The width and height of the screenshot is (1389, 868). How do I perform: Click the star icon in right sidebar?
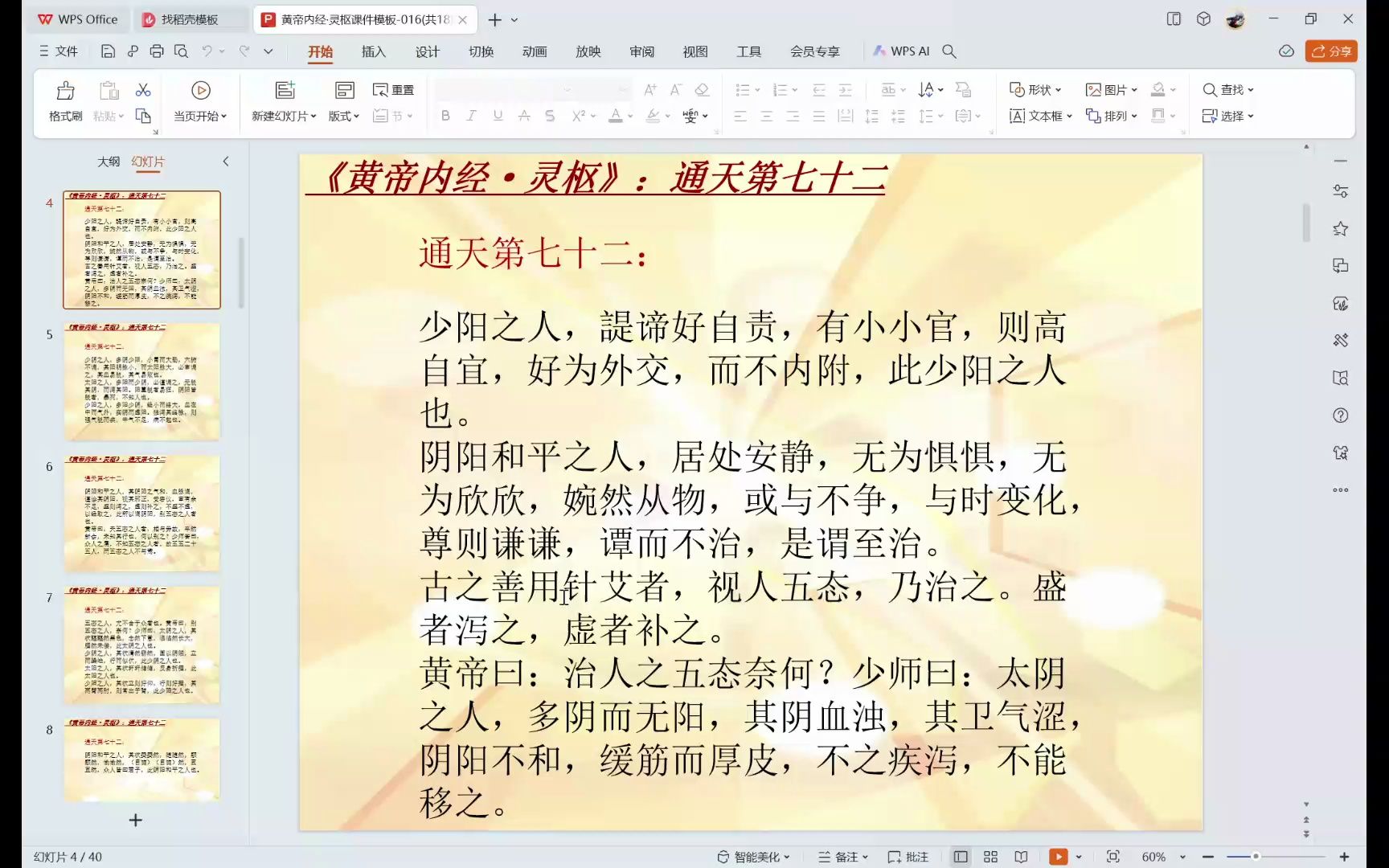tap(1340, 229)
